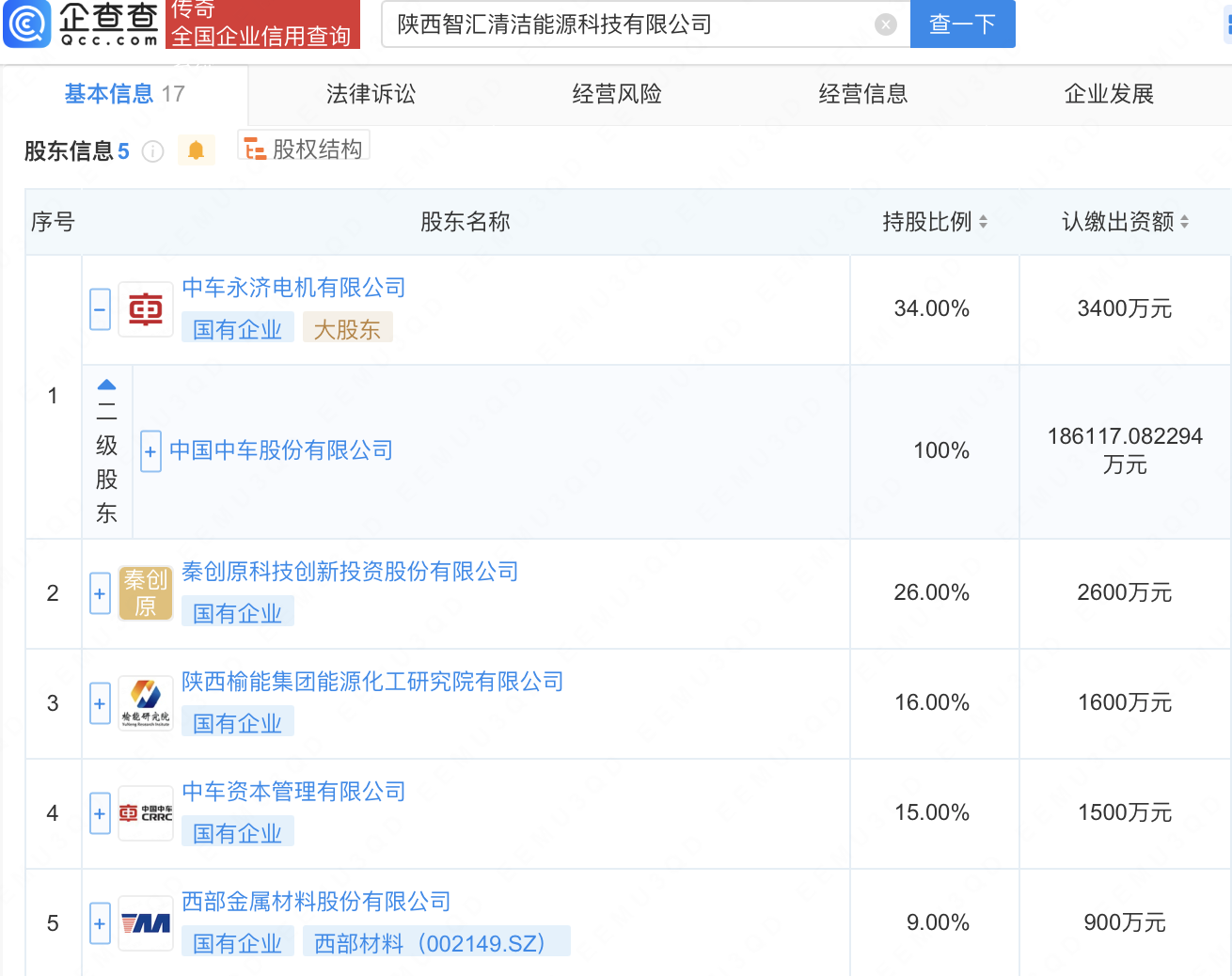The height and width of the screenshot is (976, 1232).
Task: Click the 榆能研究院 company logo
Action: tap(146, 703)
